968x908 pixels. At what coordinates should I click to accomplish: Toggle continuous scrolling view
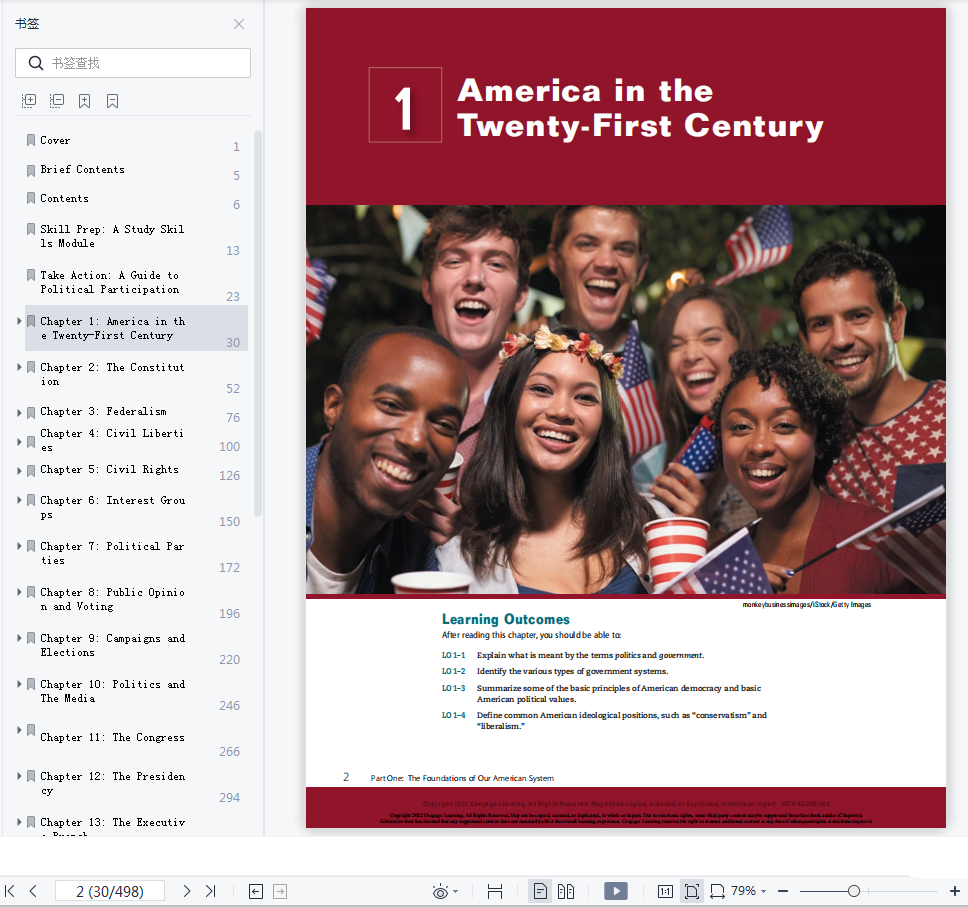[494, 891]
